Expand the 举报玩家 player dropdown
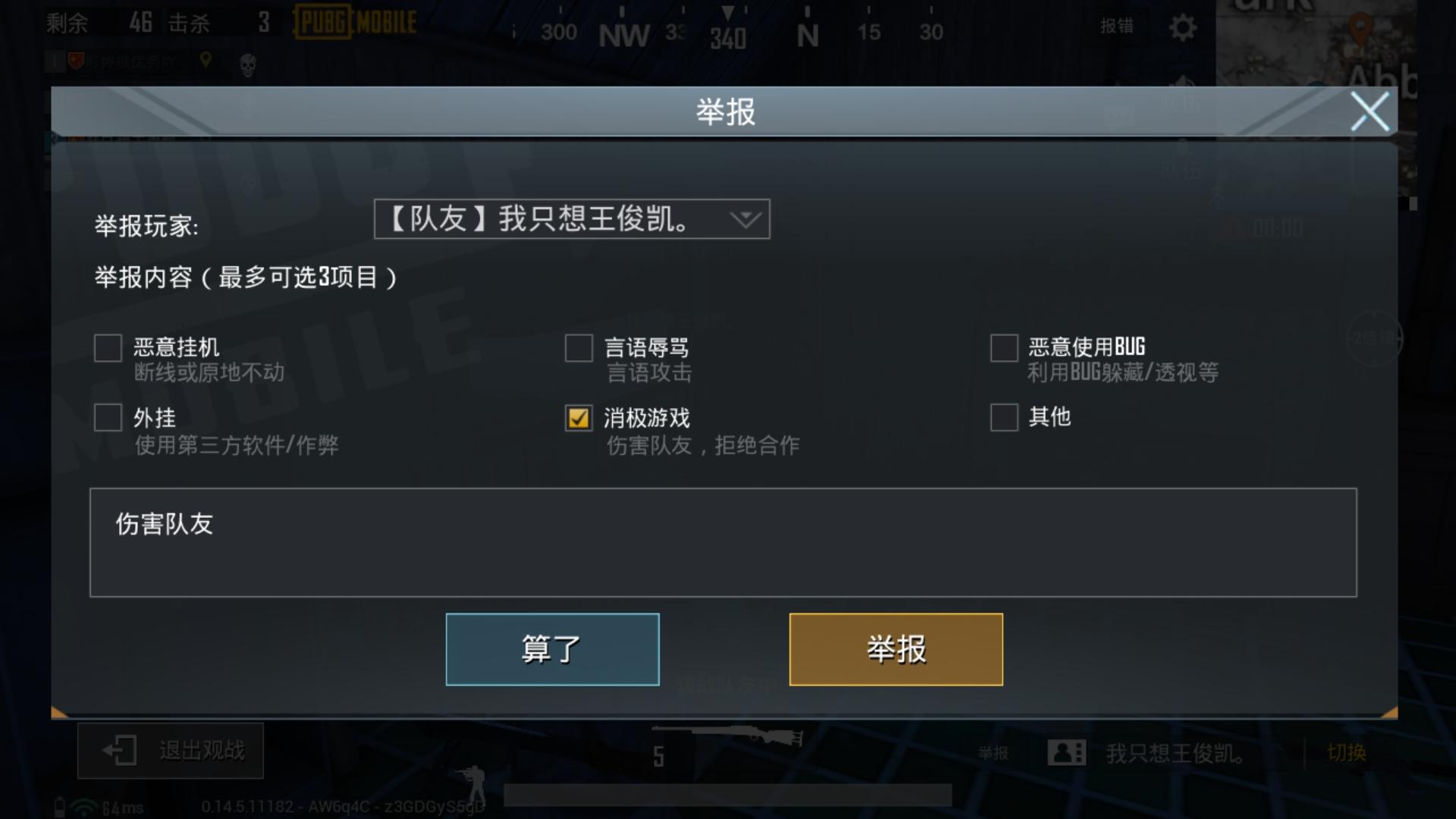 [572, 219]
